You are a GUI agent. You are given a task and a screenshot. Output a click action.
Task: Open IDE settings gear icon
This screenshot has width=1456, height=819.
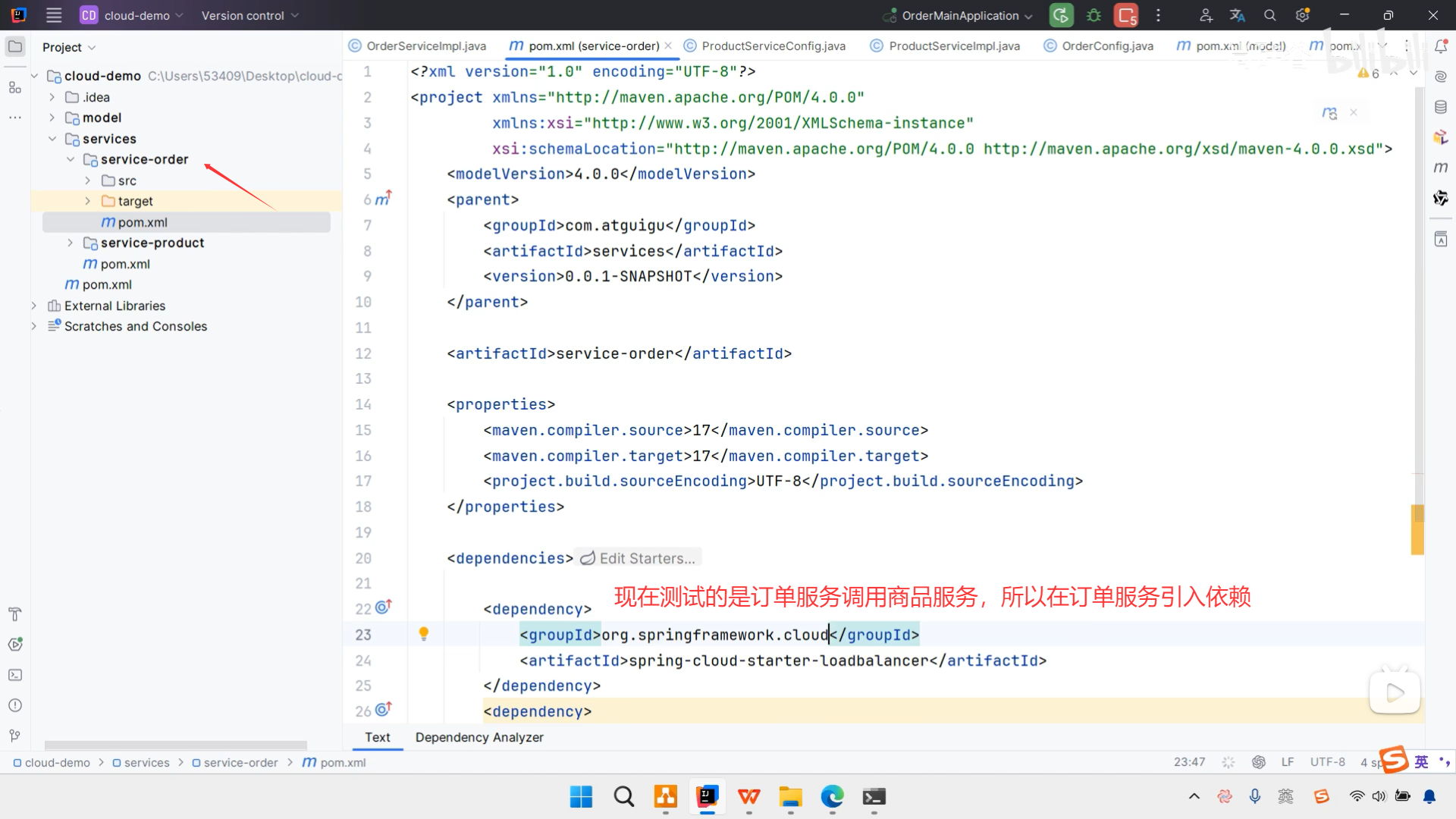[x=1303, y=15]
